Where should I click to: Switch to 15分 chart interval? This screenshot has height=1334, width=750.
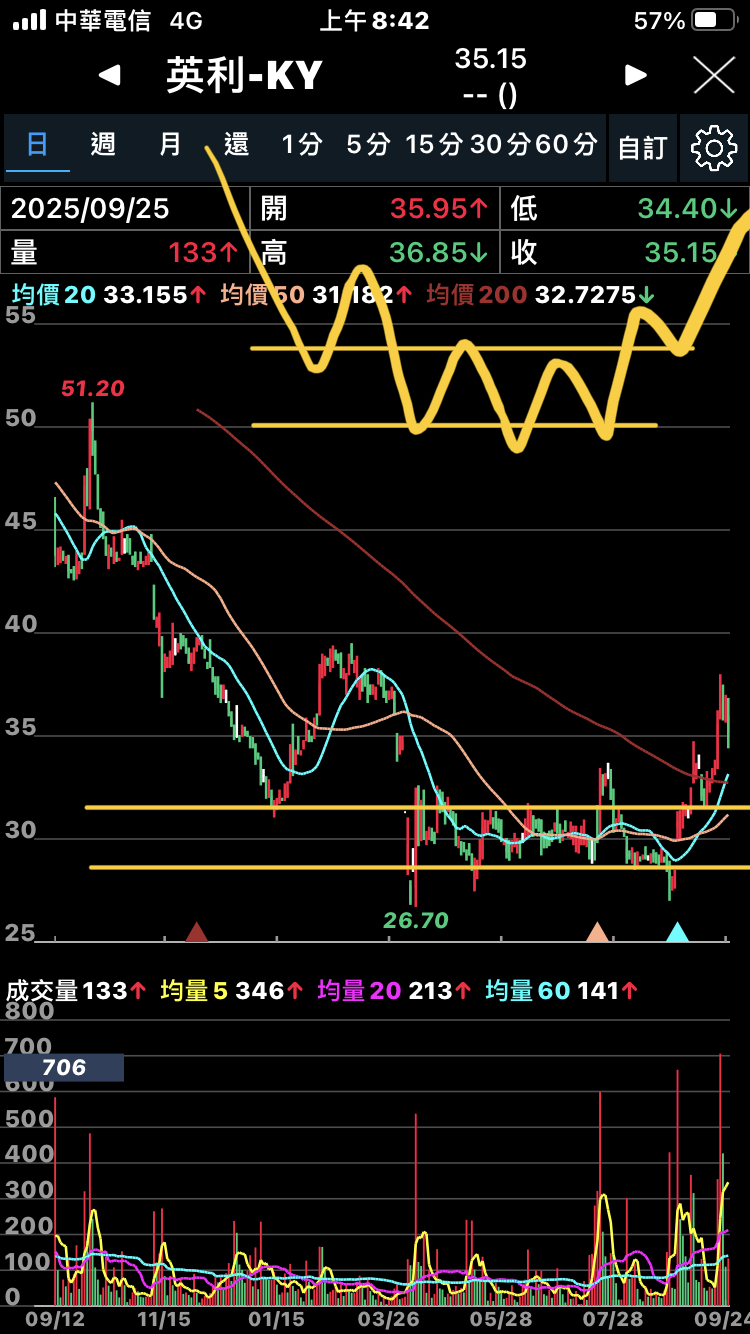434,145
